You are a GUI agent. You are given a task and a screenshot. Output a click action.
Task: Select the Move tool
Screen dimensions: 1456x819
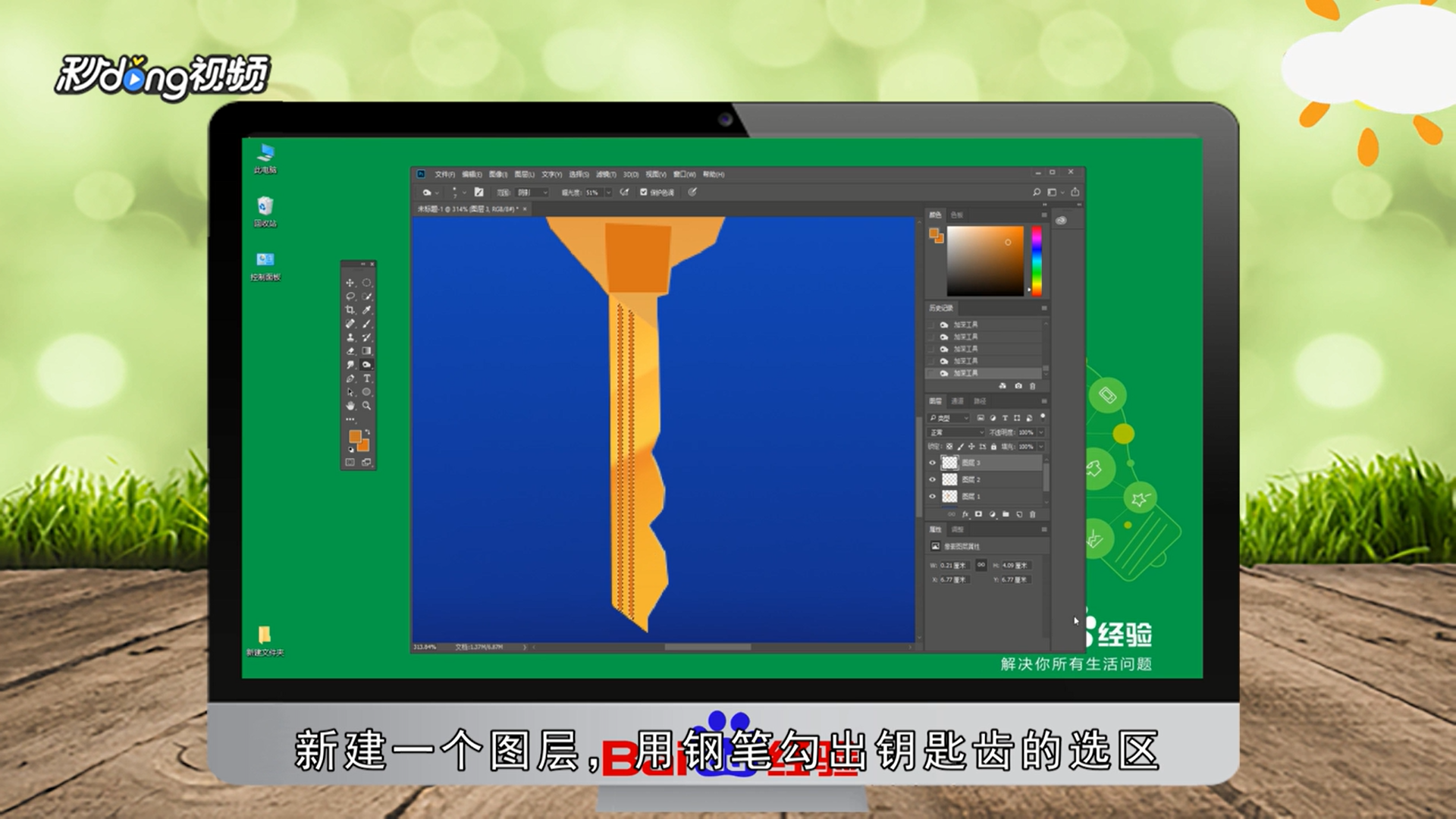(x=350, y=283)
